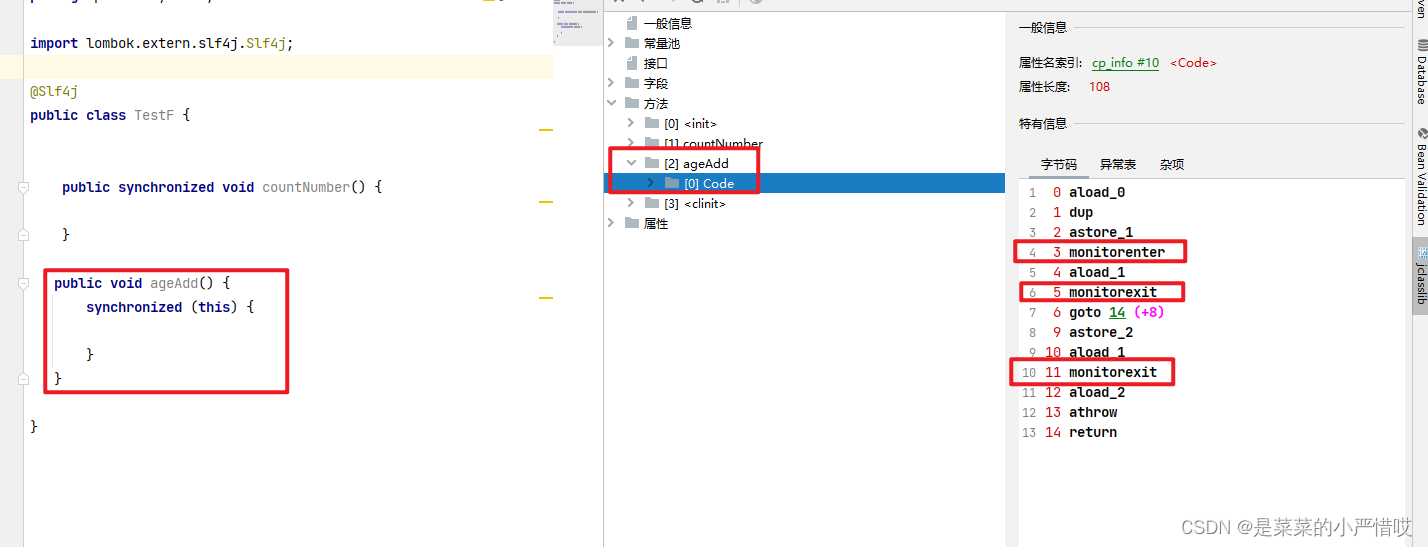The height and width of the screenshot is (547, 1428).
Task: Click the aload_0 bytecode line
Action: [1097, 192]
